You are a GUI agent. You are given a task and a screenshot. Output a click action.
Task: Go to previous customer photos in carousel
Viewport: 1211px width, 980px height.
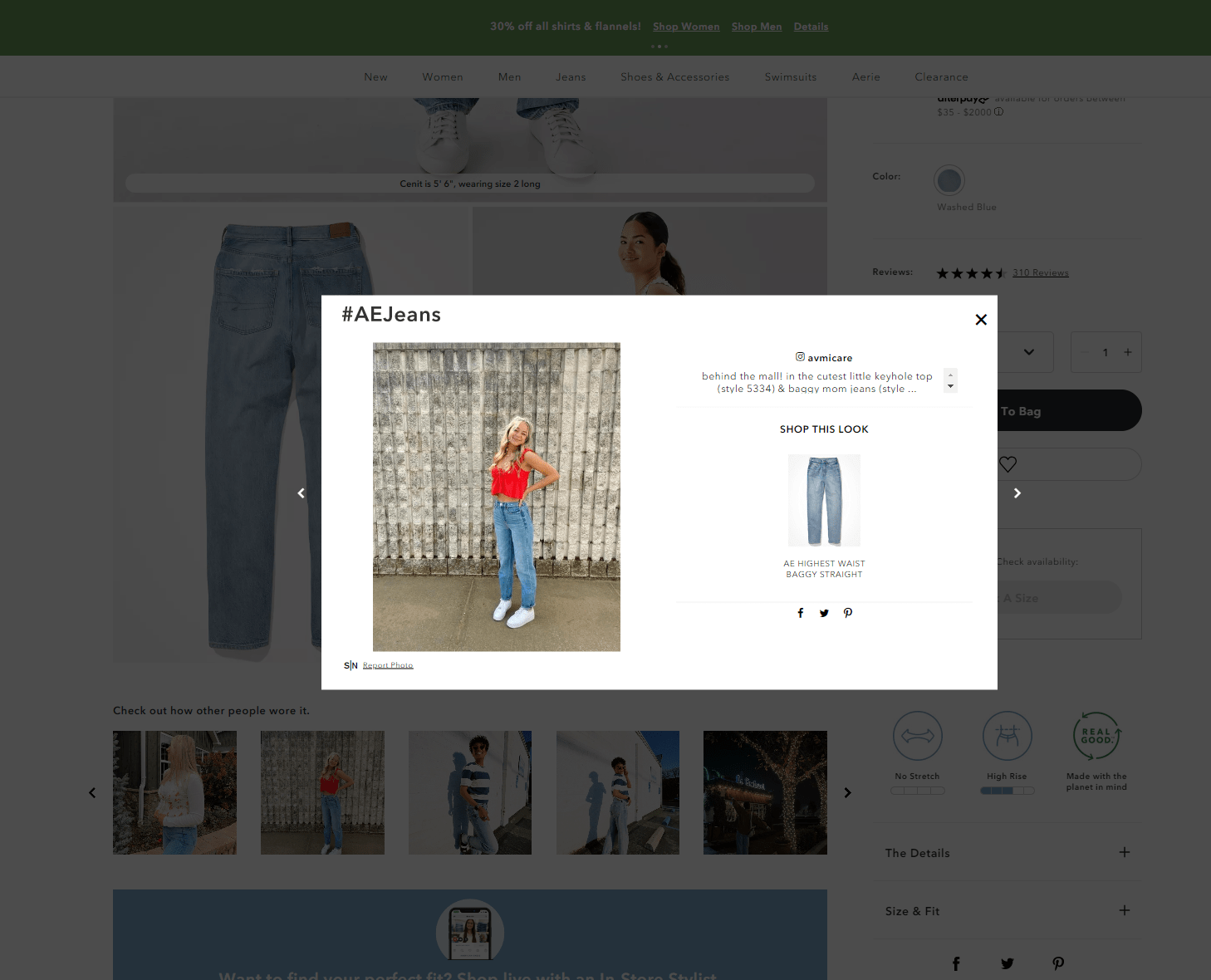[x=92, y=792]
